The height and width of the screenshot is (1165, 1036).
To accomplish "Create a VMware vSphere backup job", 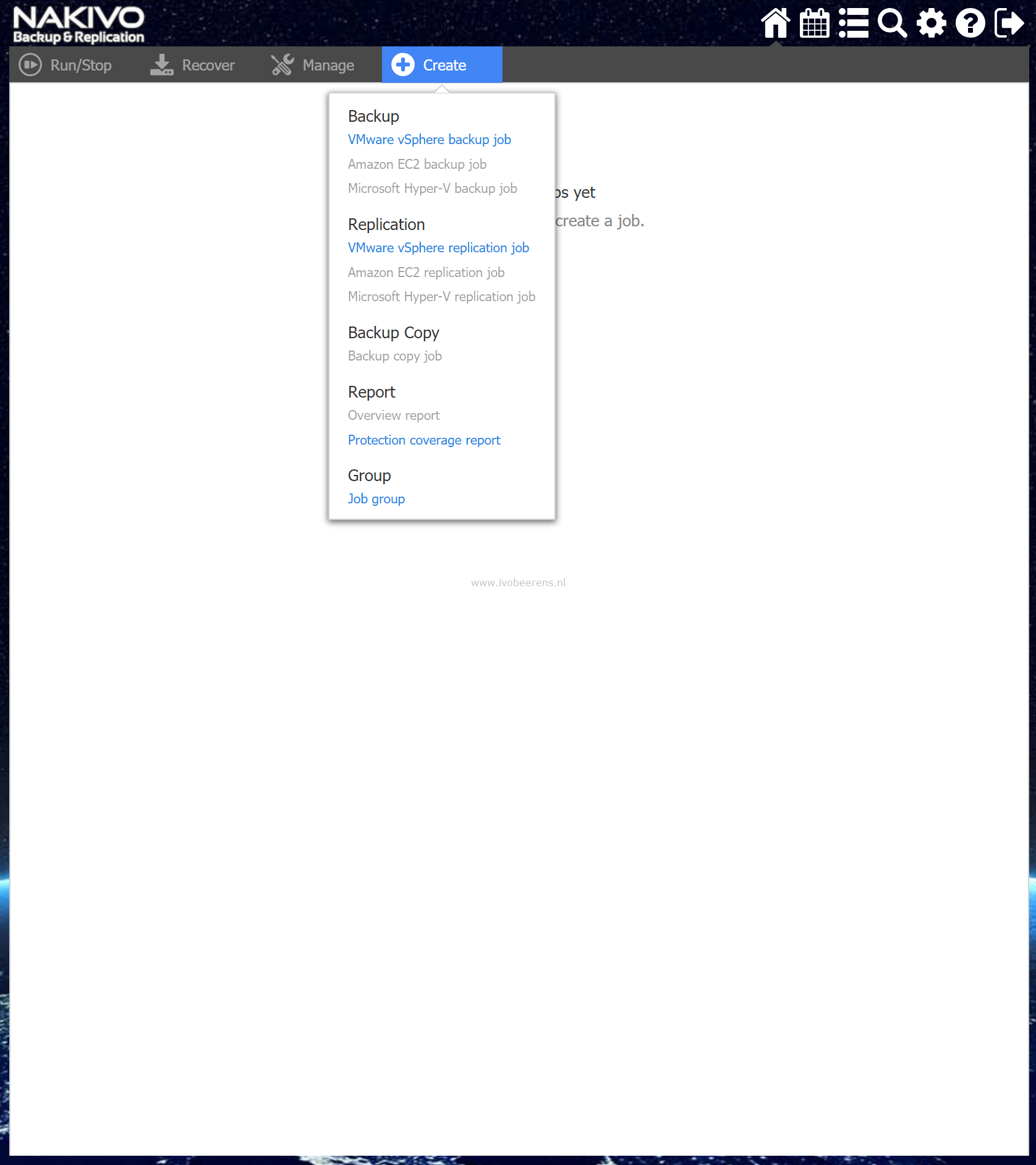I will click(430, 140).
